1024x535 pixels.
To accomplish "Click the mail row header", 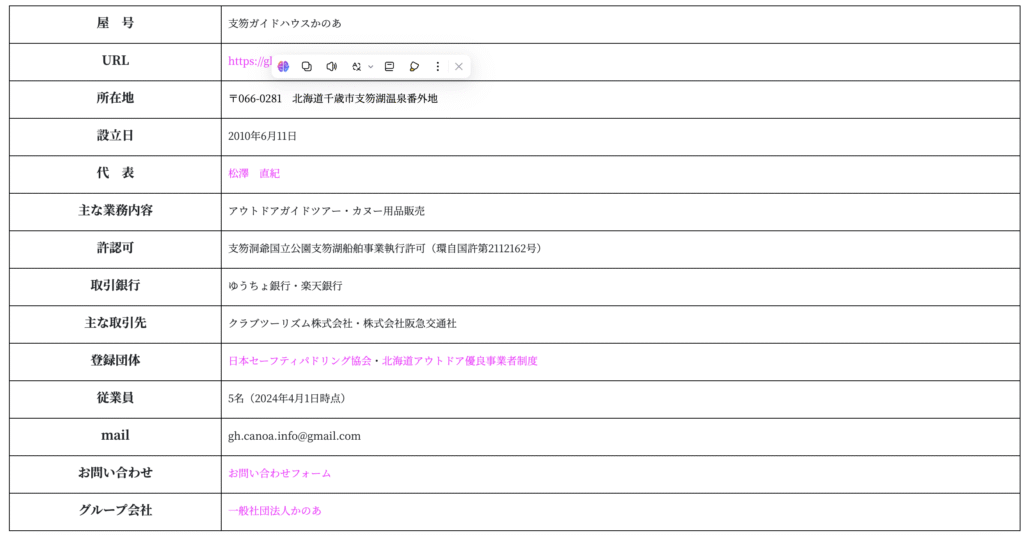I will coord(116,436).
